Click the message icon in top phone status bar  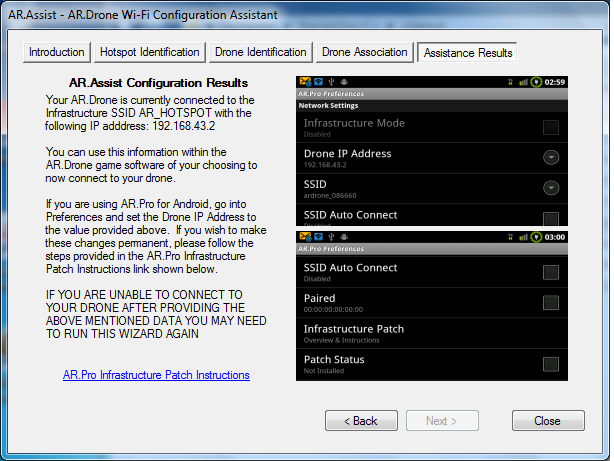[318, 82]
